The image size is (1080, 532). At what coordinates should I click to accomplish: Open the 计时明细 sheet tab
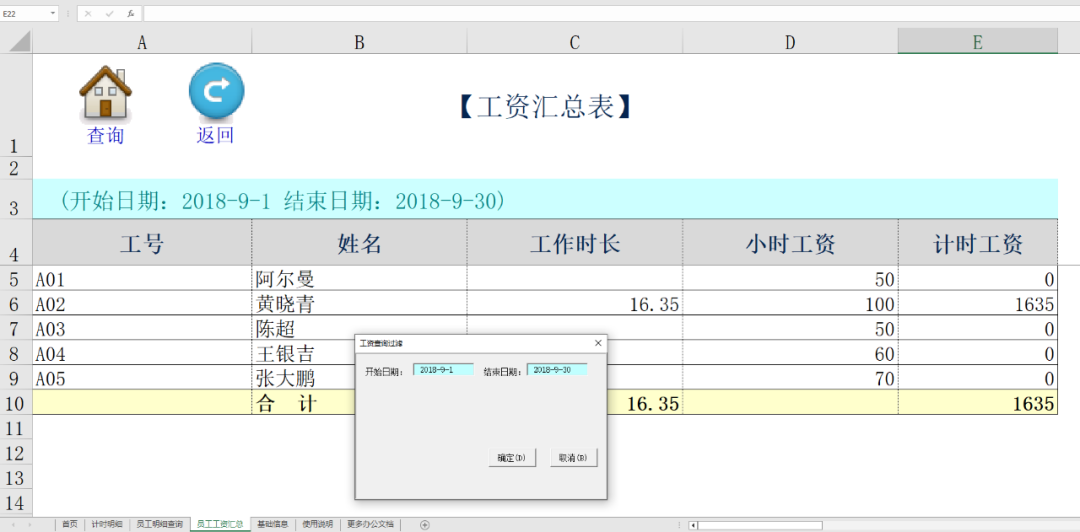click(107, 524)
